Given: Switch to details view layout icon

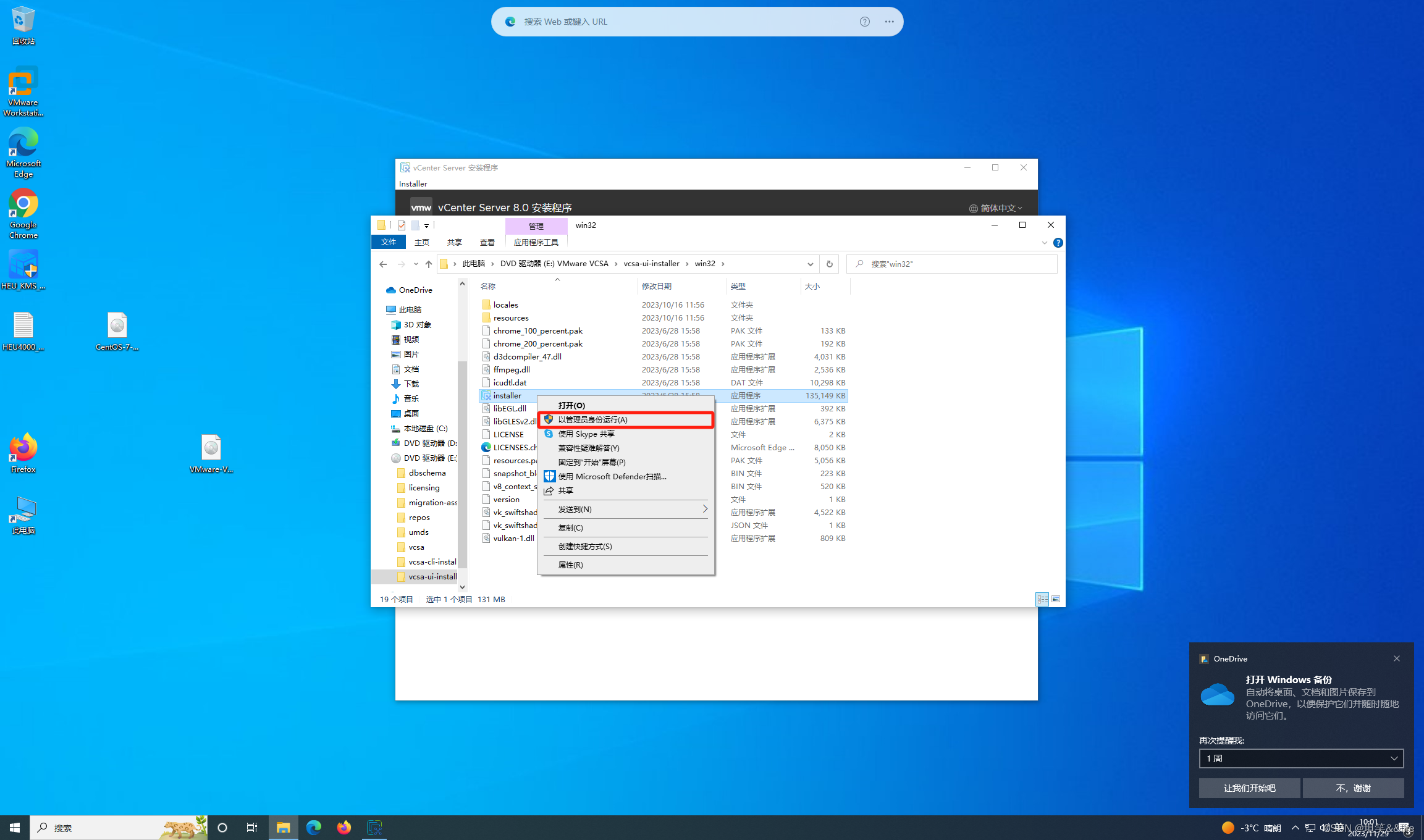Looking at the screenshot, I should coord(1043,599).
